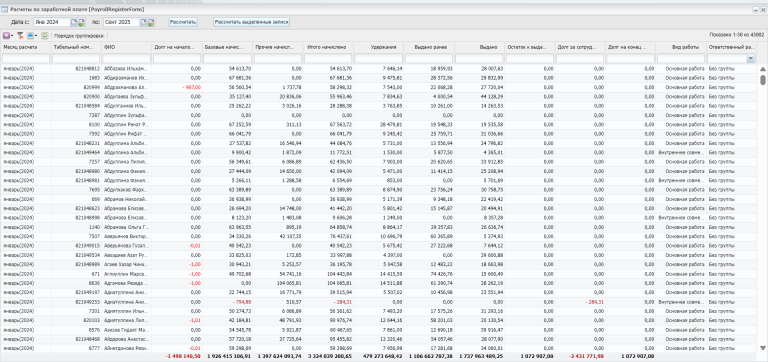This screenshot has height=362, width=768.
Task: Click the scrollbar up arrow
Action: [763, 69]
